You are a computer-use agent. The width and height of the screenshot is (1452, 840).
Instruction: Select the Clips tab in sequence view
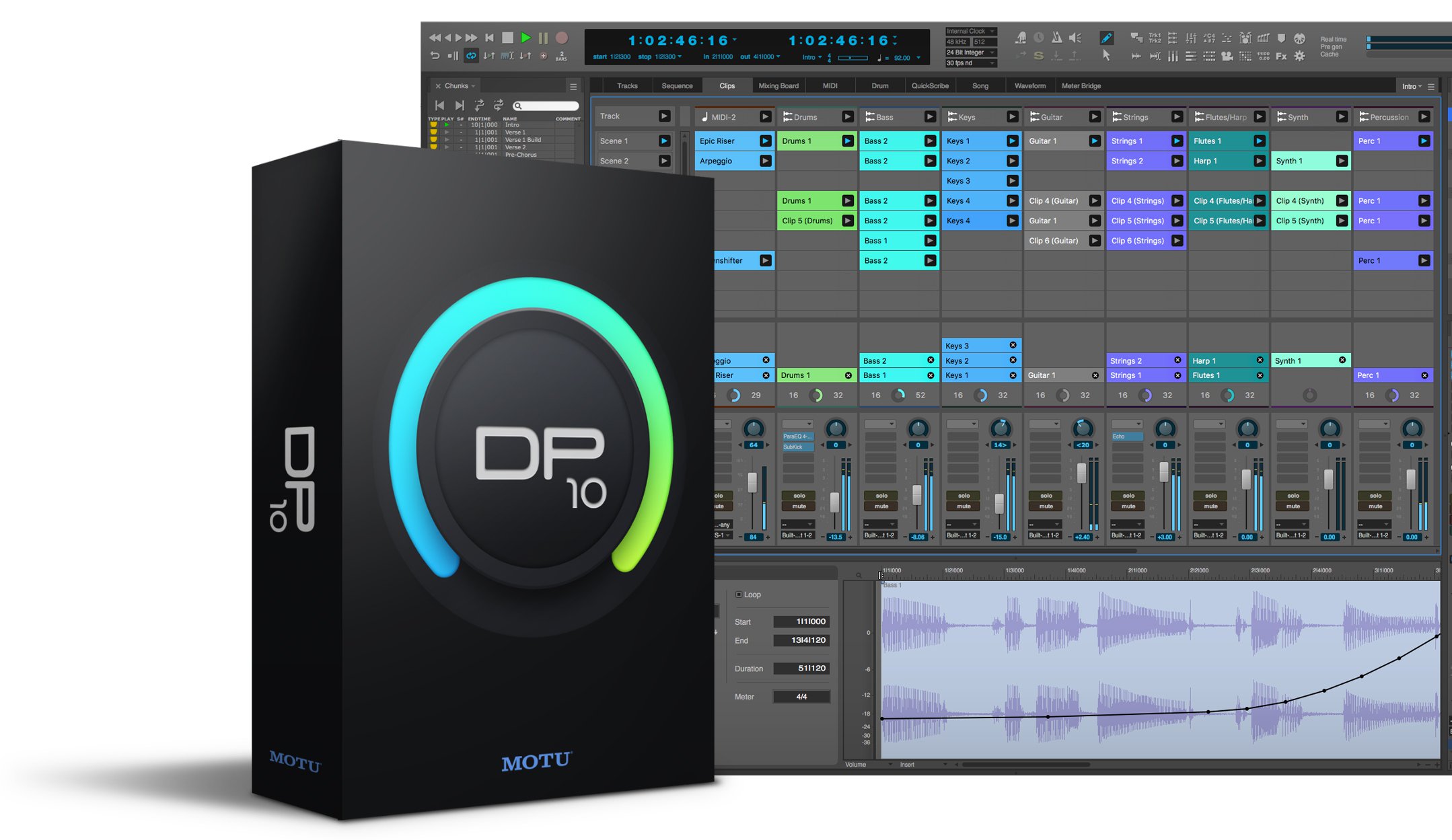coord(726,85)
